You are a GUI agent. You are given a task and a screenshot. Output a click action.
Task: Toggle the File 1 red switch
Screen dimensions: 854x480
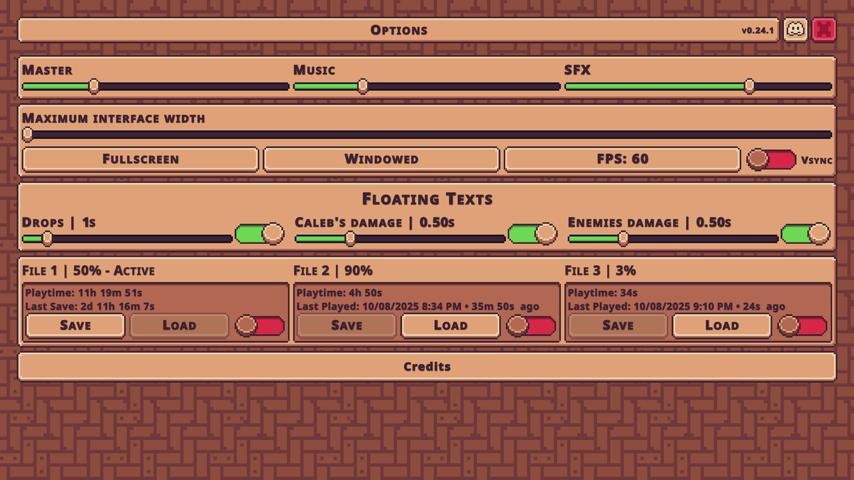point(260,325)
